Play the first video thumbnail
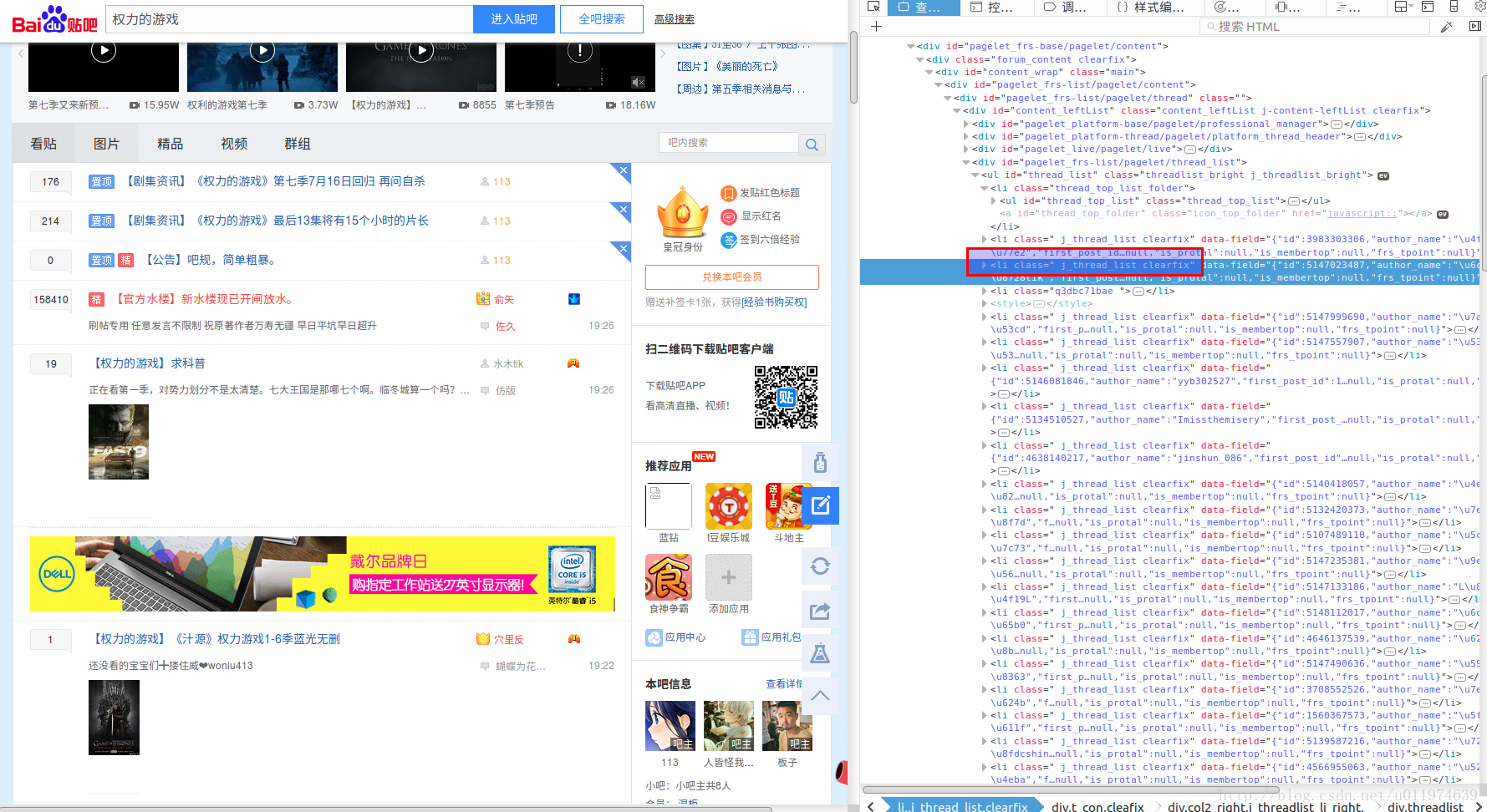Image resolution: width=1487 pixels, height=812 pixels. (104, 51)
